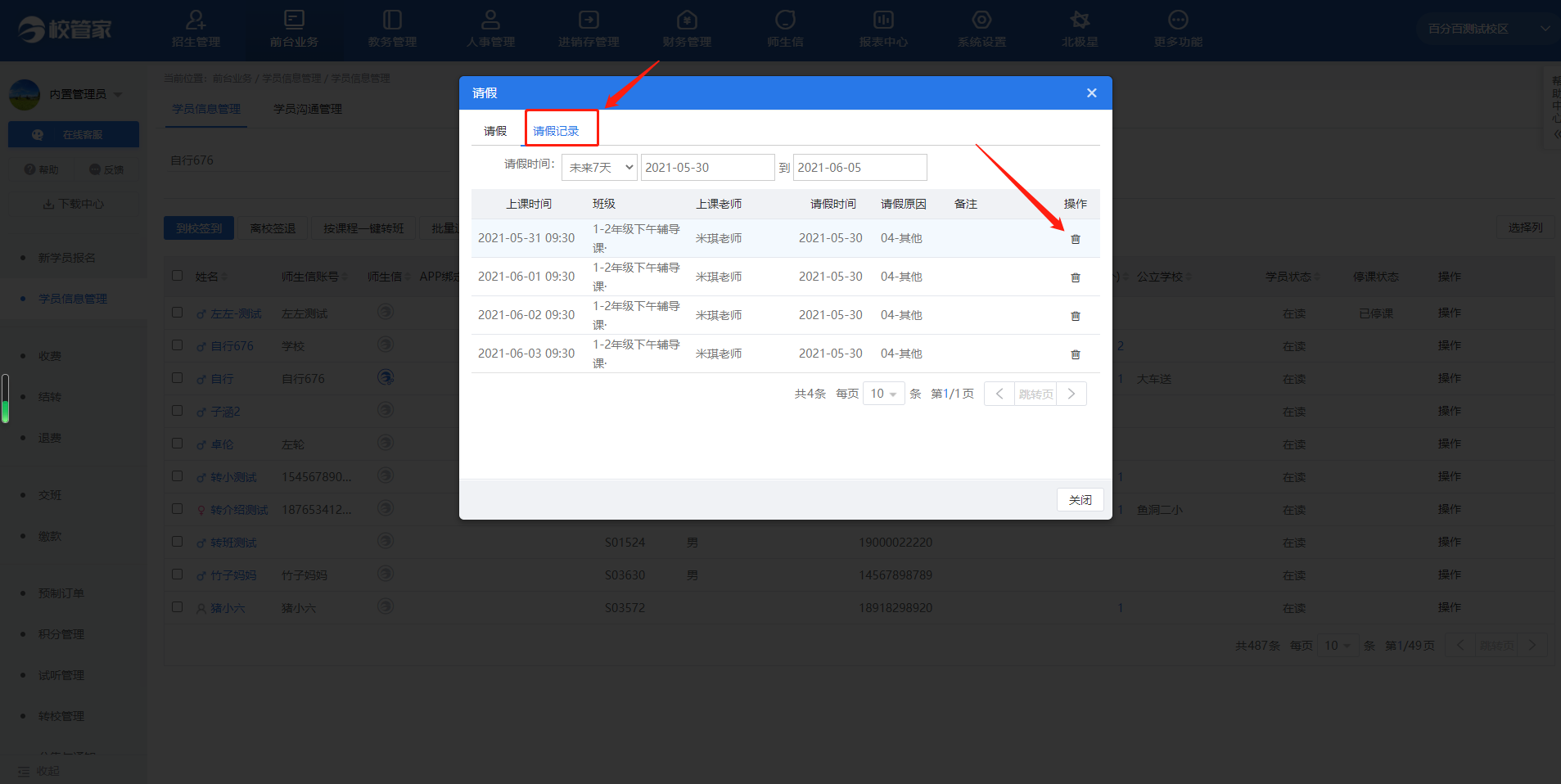Image resolution: width=1561 pixels, height=784 pixels.
Task: Switch to 学员沟通管理 page tab
Action: [308, 109]
